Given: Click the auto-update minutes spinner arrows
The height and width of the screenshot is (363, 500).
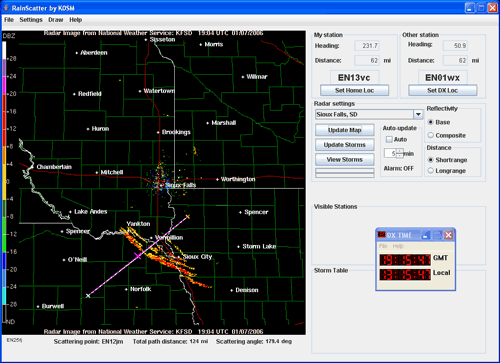Looking at the screenshot, I should pyautogui.click(x=400, y=153).
